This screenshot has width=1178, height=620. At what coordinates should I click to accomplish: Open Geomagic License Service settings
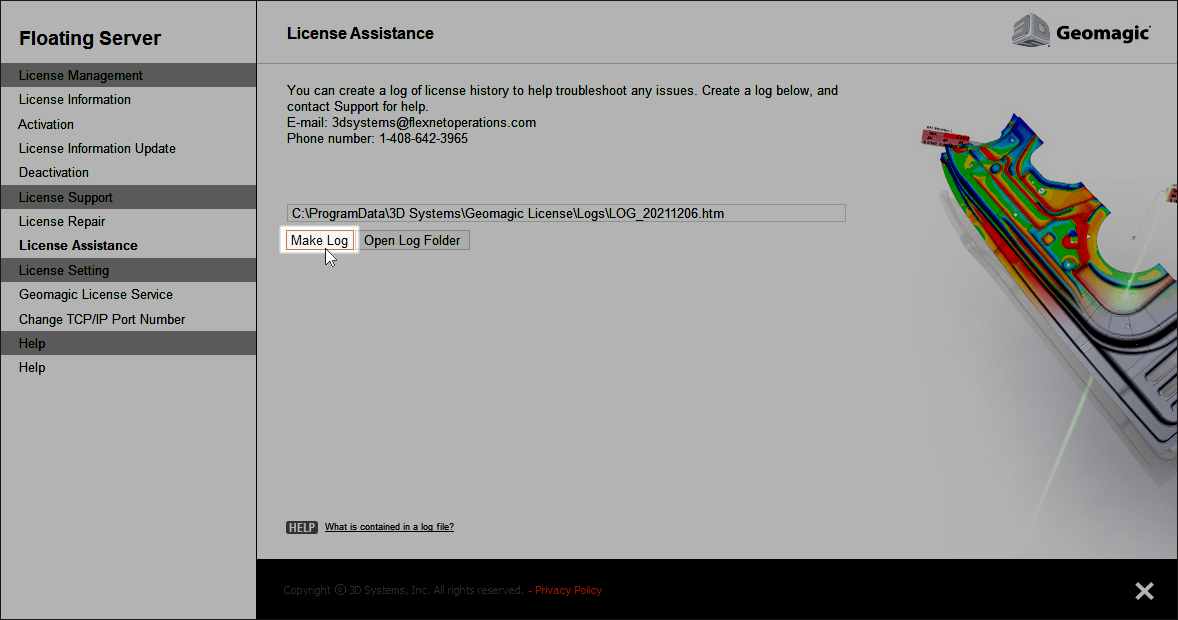[x=96, y=294]
